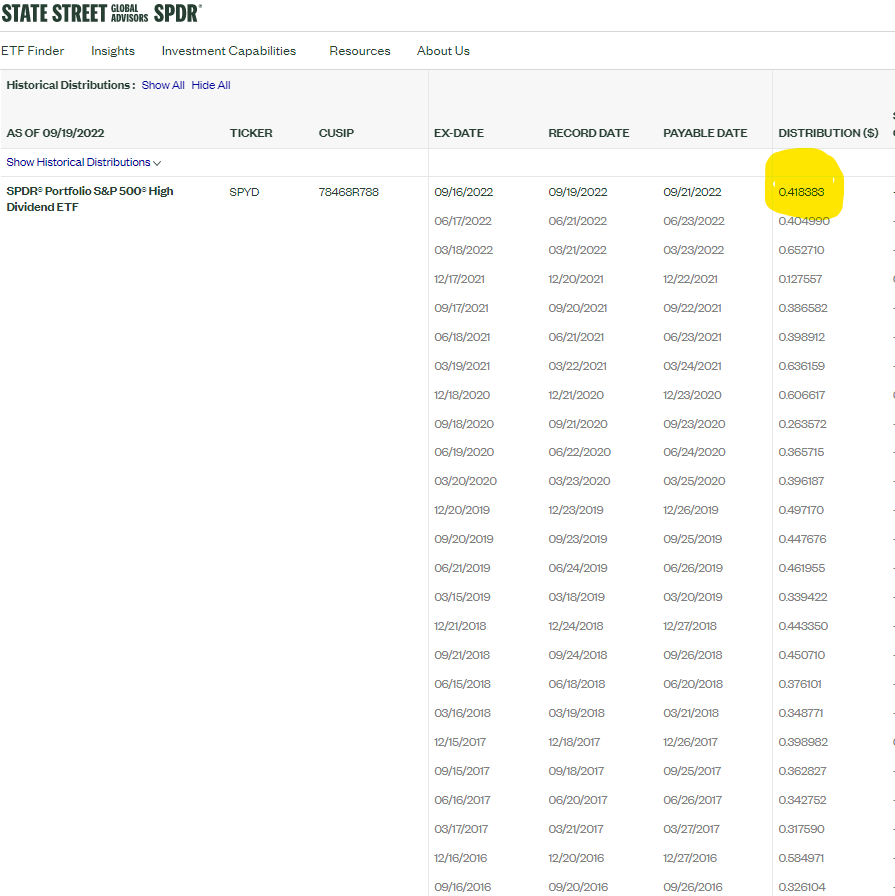Click the RECORD DATE column header
The image size is (895, 896).
pyautogui.click(x=589, y=133)
